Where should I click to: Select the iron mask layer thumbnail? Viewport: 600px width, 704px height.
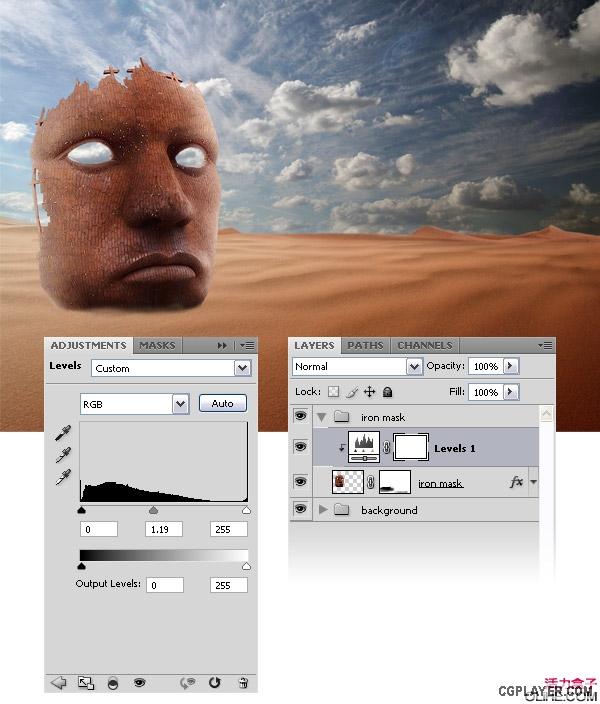348,482
